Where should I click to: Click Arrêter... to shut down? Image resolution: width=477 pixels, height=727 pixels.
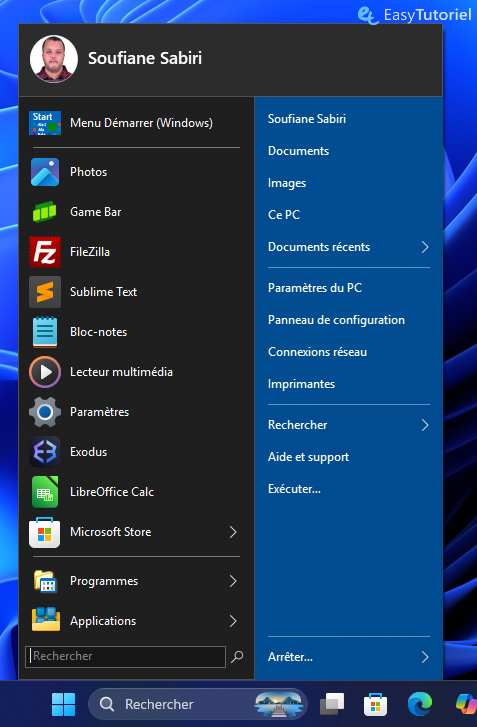290,657
